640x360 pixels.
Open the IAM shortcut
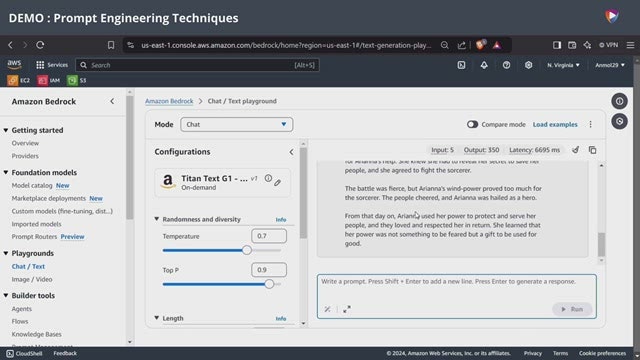49,80
